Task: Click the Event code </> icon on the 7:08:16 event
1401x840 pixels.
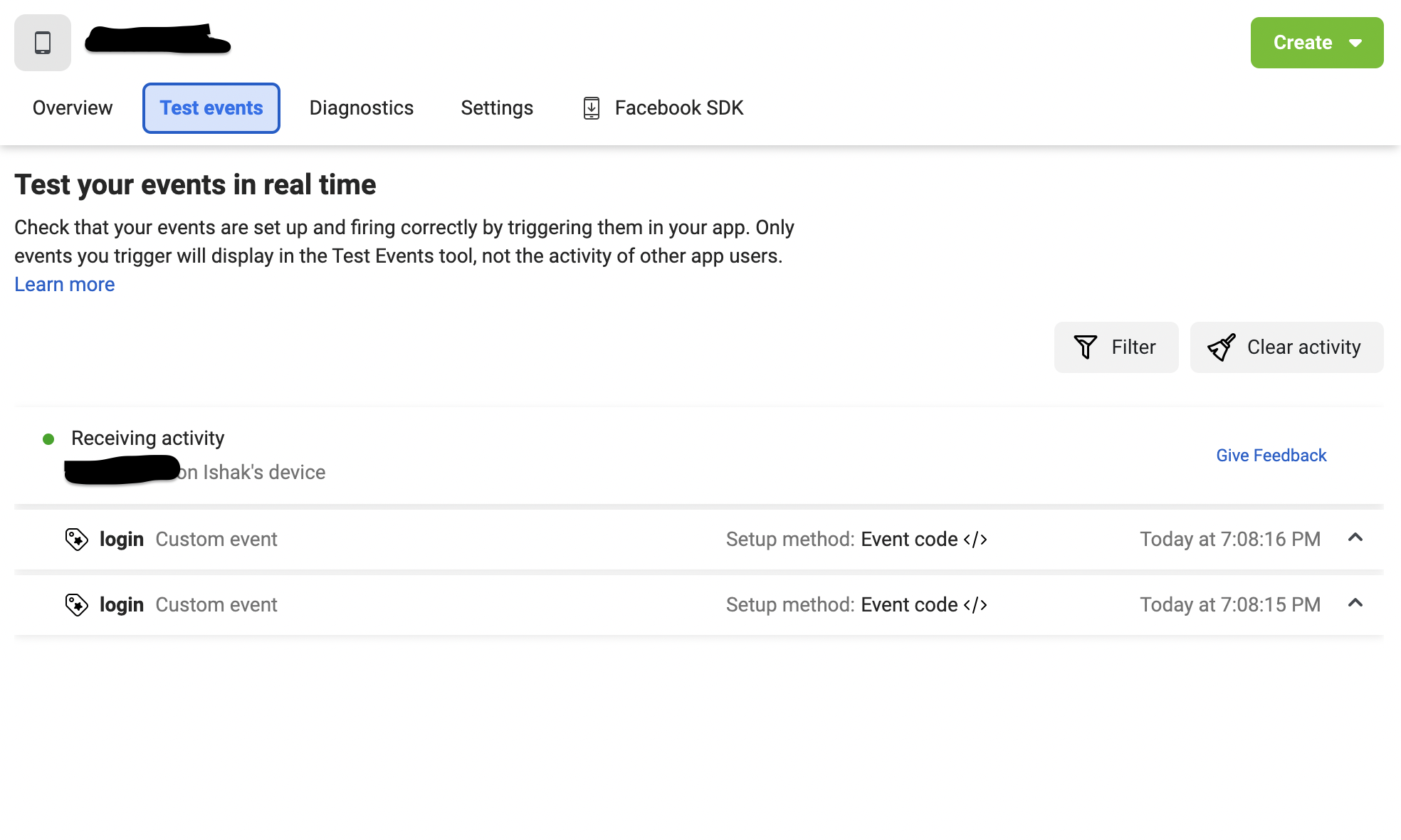Action: click(x=976, y=539)
